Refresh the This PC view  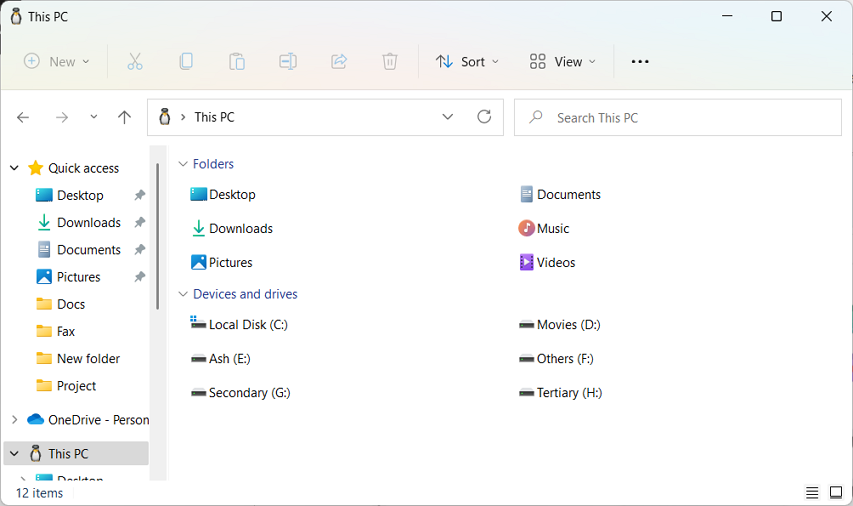click(x=484, y=116)
